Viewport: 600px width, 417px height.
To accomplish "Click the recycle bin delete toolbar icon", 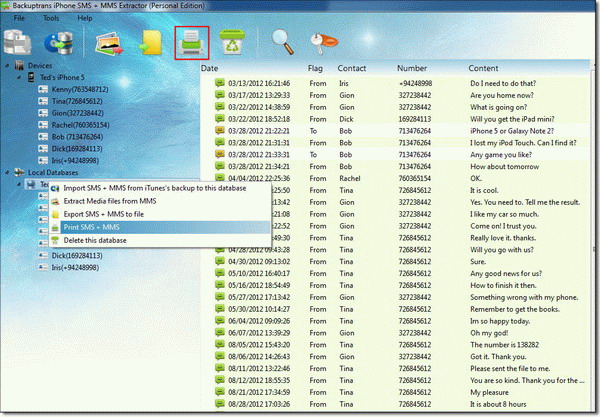I will 232,42.
